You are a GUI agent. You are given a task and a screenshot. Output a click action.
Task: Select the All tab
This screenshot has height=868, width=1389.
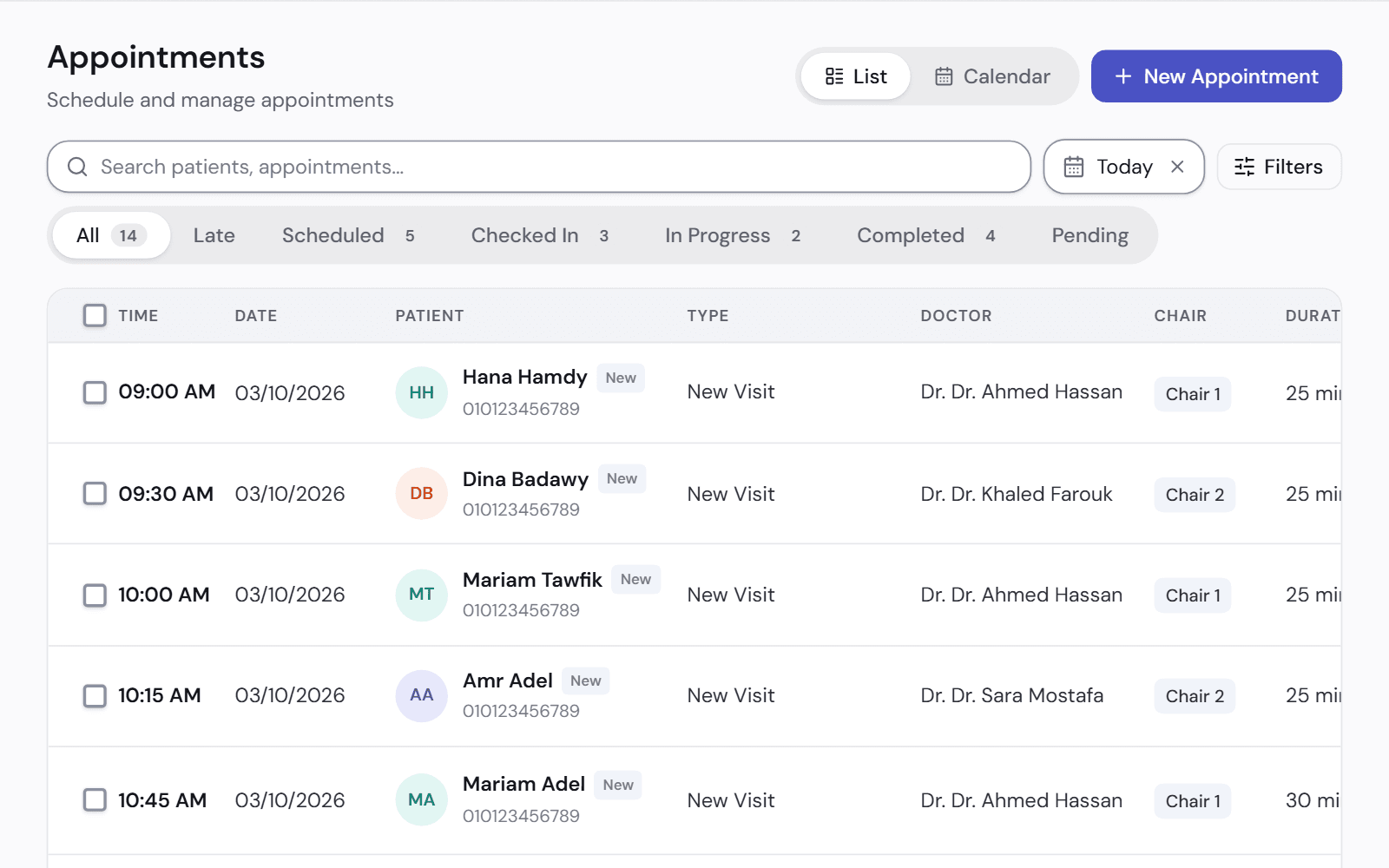[x=111, y=235]
